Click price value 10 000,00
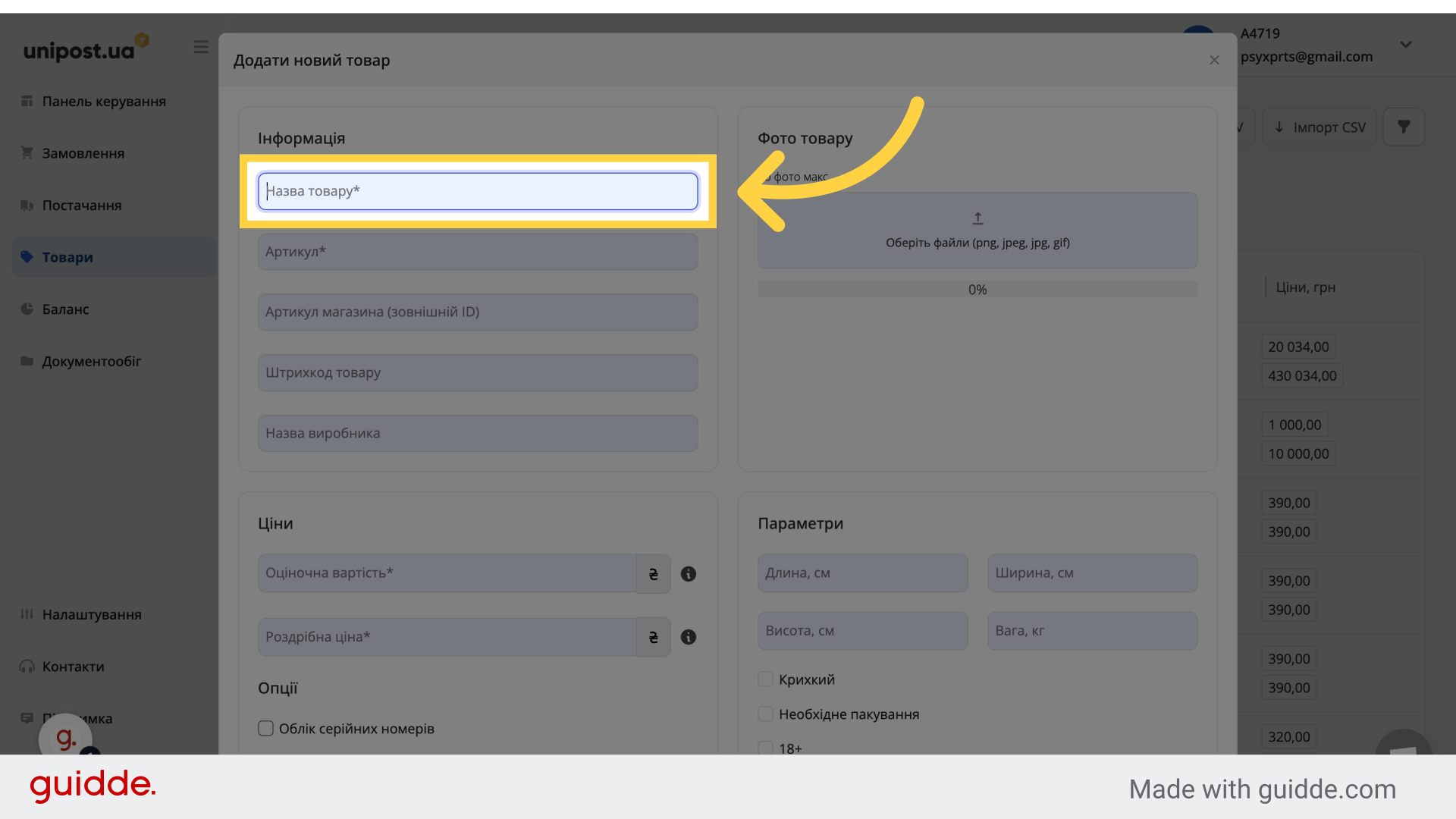 tap(1298, 454)
